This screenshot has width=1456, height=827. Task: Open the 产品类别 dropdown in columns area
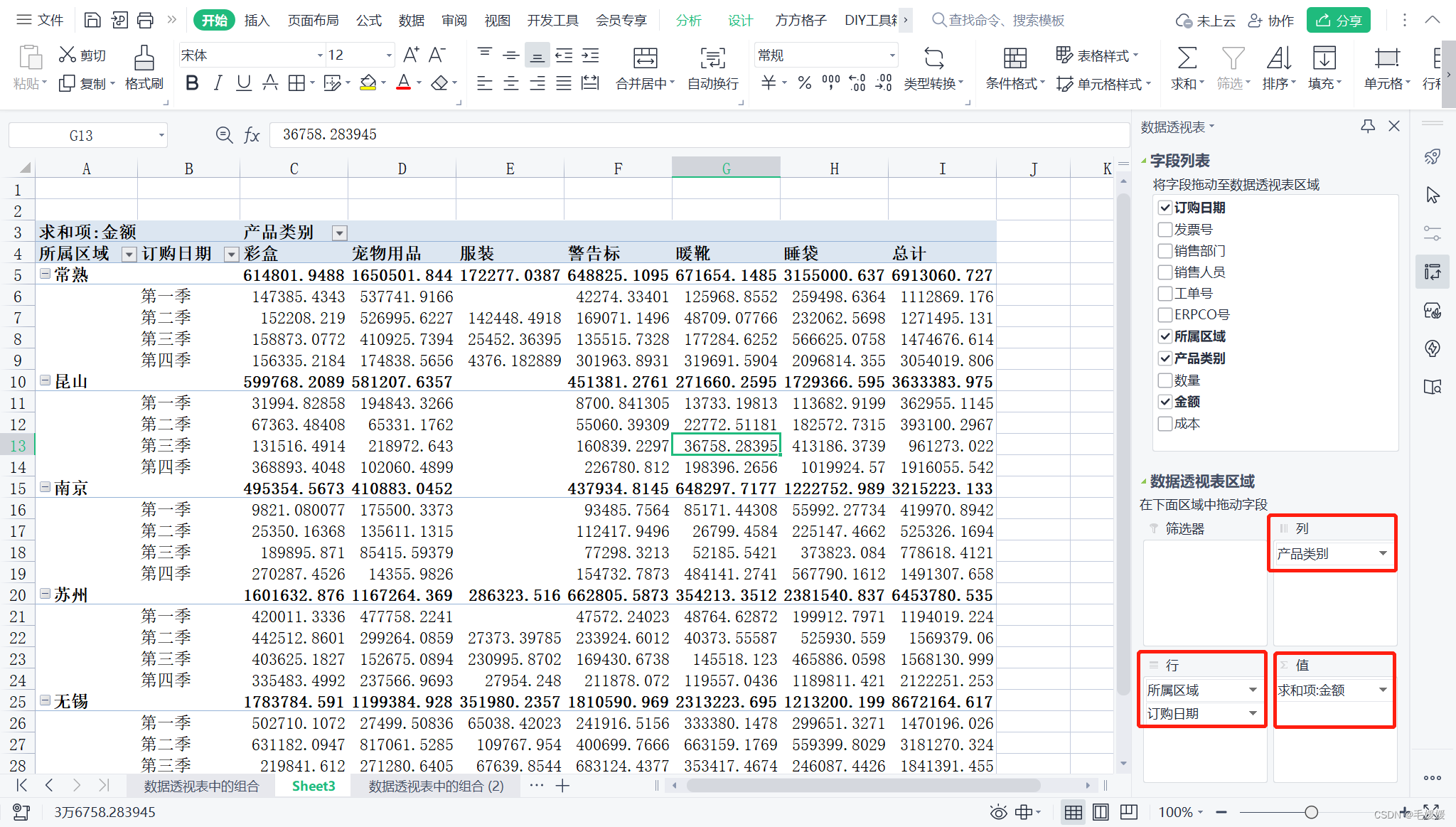(1383, 553)
